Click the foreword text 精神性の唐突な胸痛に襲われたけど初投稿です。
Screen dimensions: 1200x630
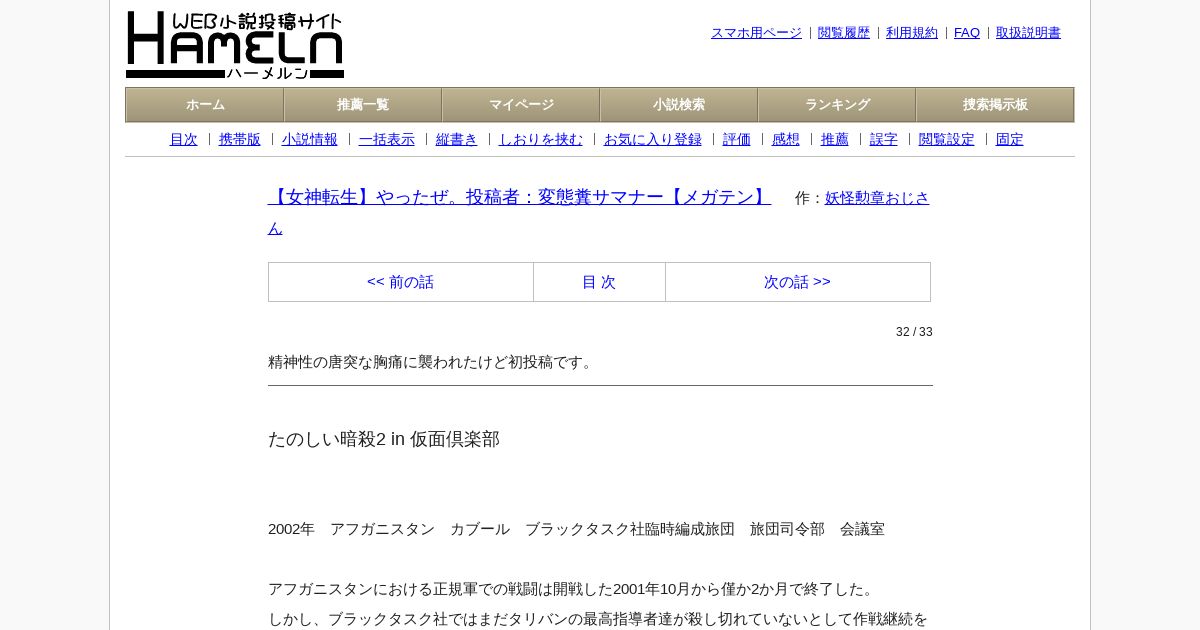(x=433, y=362)
